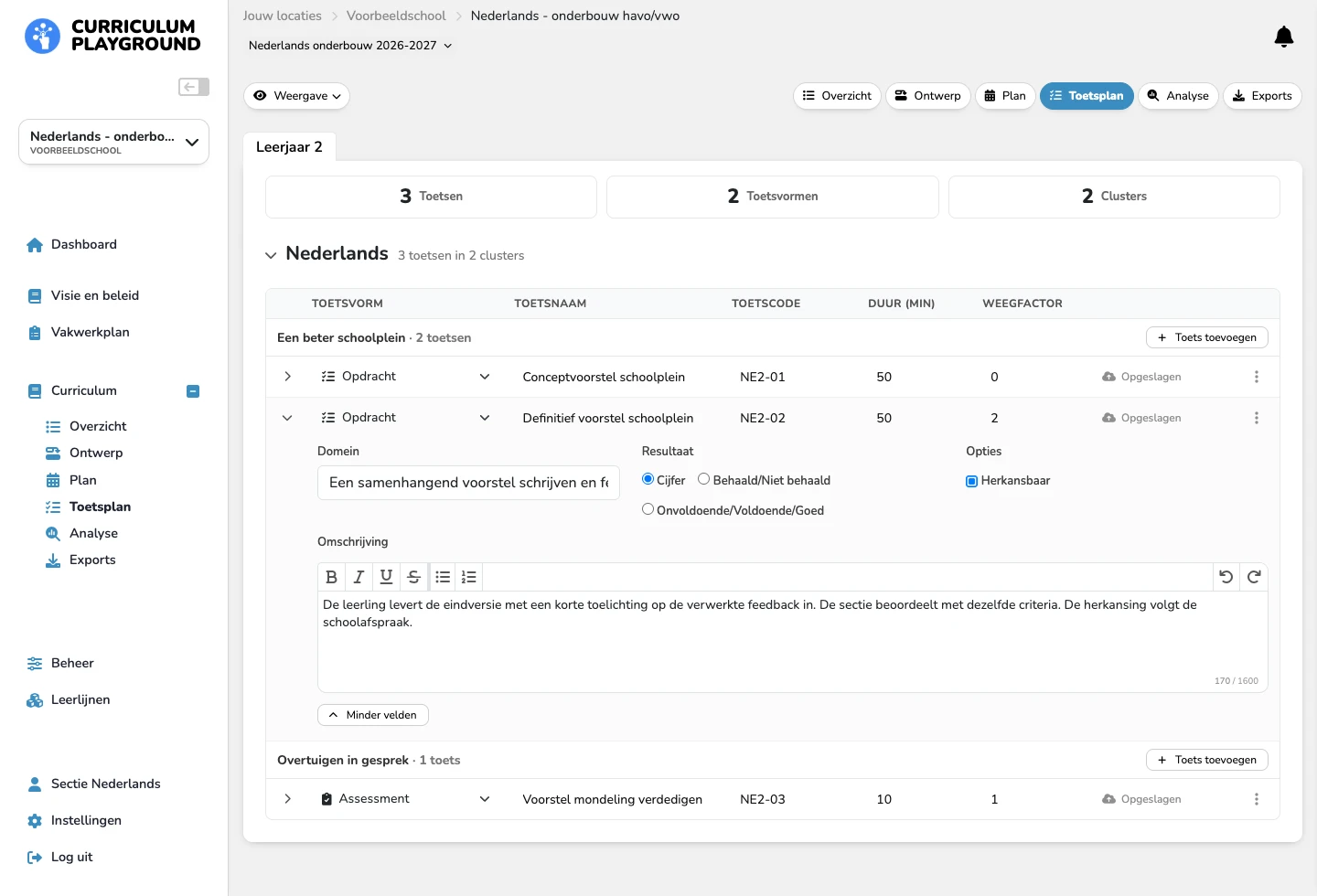Switch to the Ontwerp tab
This screenshot has width=1317, height=896.
pos(927,96)
